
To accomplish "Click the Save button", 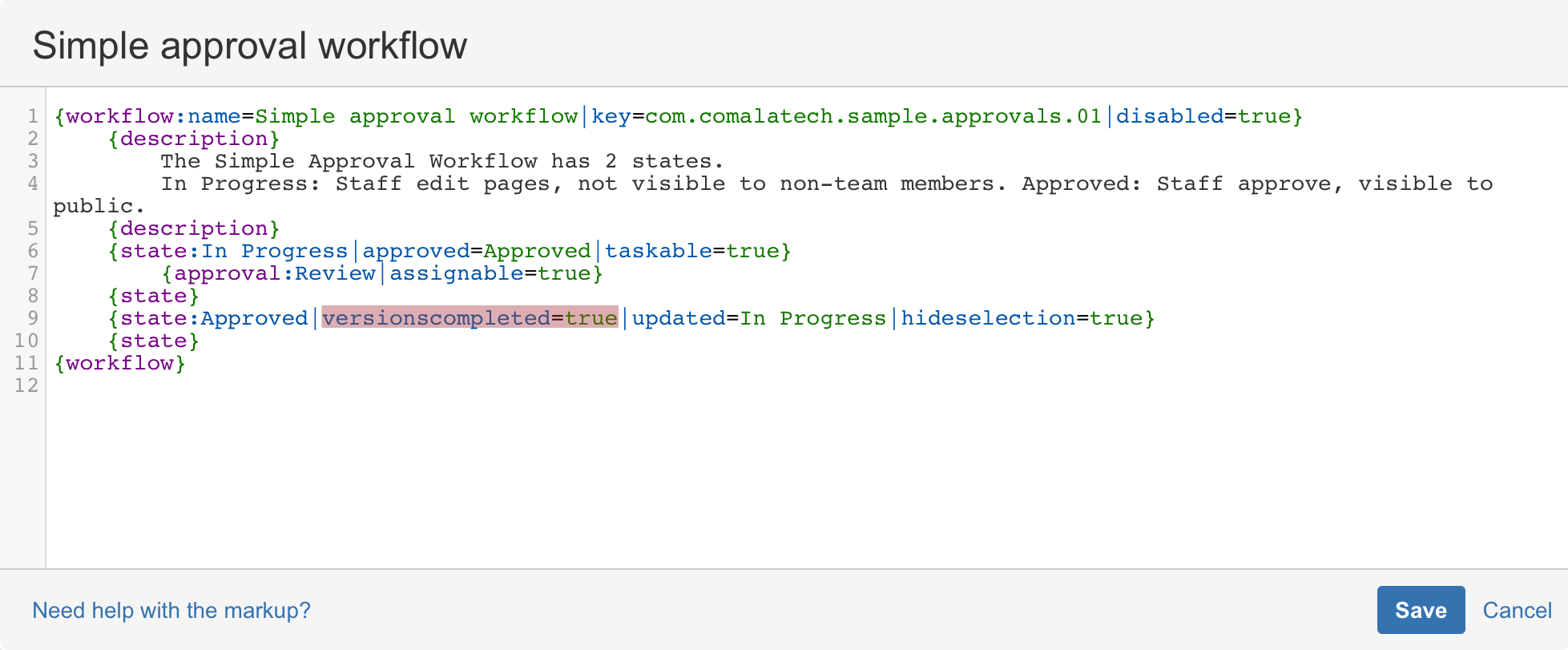I will (x=1420, y=610).
